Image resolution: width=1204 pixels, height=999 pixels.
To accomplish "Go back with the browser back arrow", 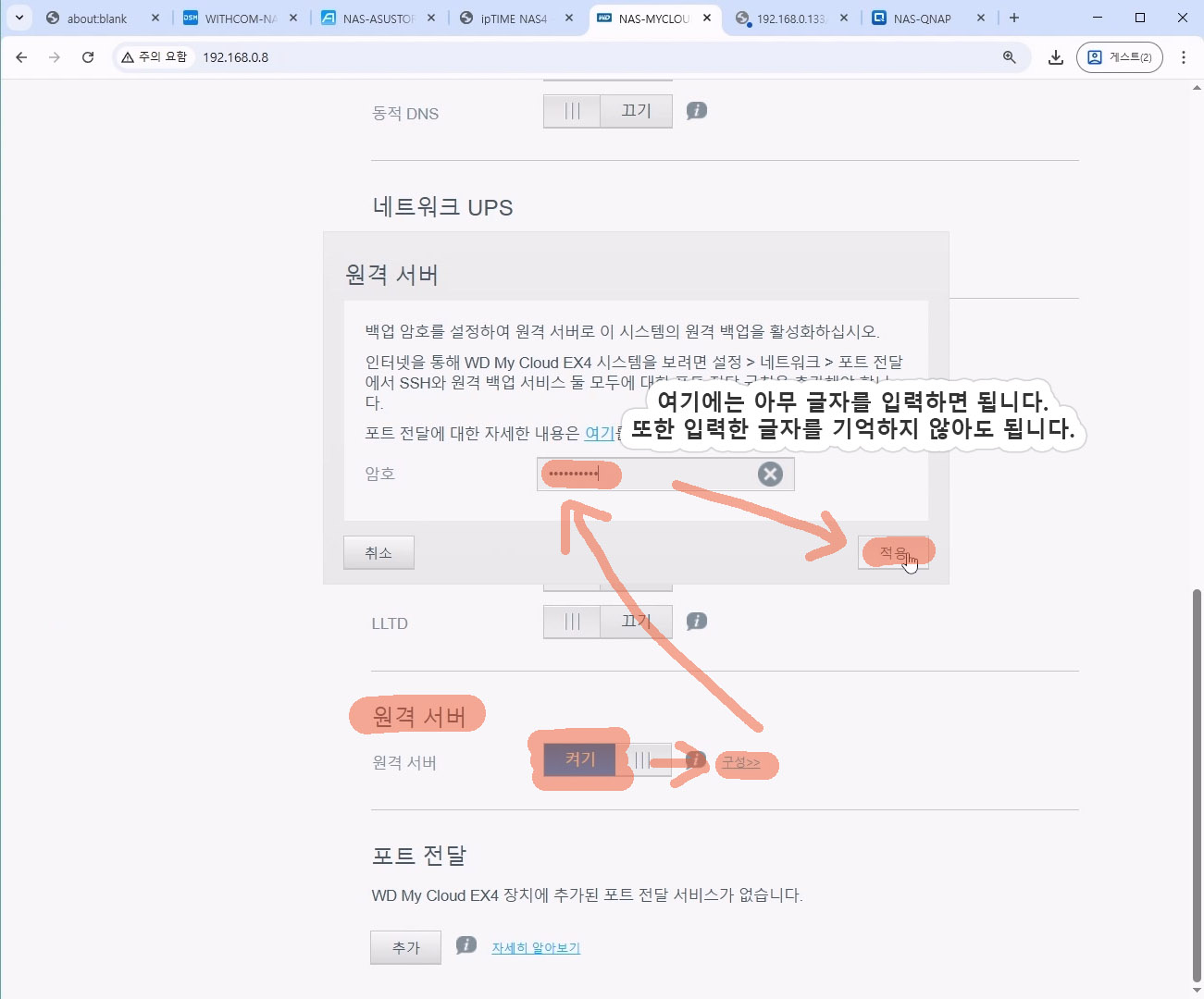I will (21, 57).
